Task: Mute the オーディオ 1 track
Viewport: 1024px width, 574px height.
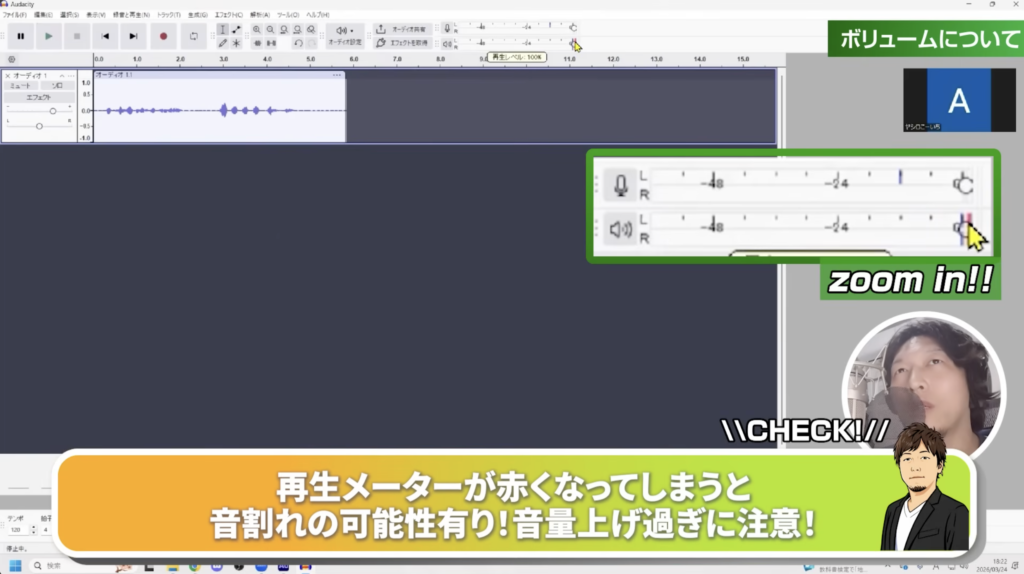Action: point(20,86)
